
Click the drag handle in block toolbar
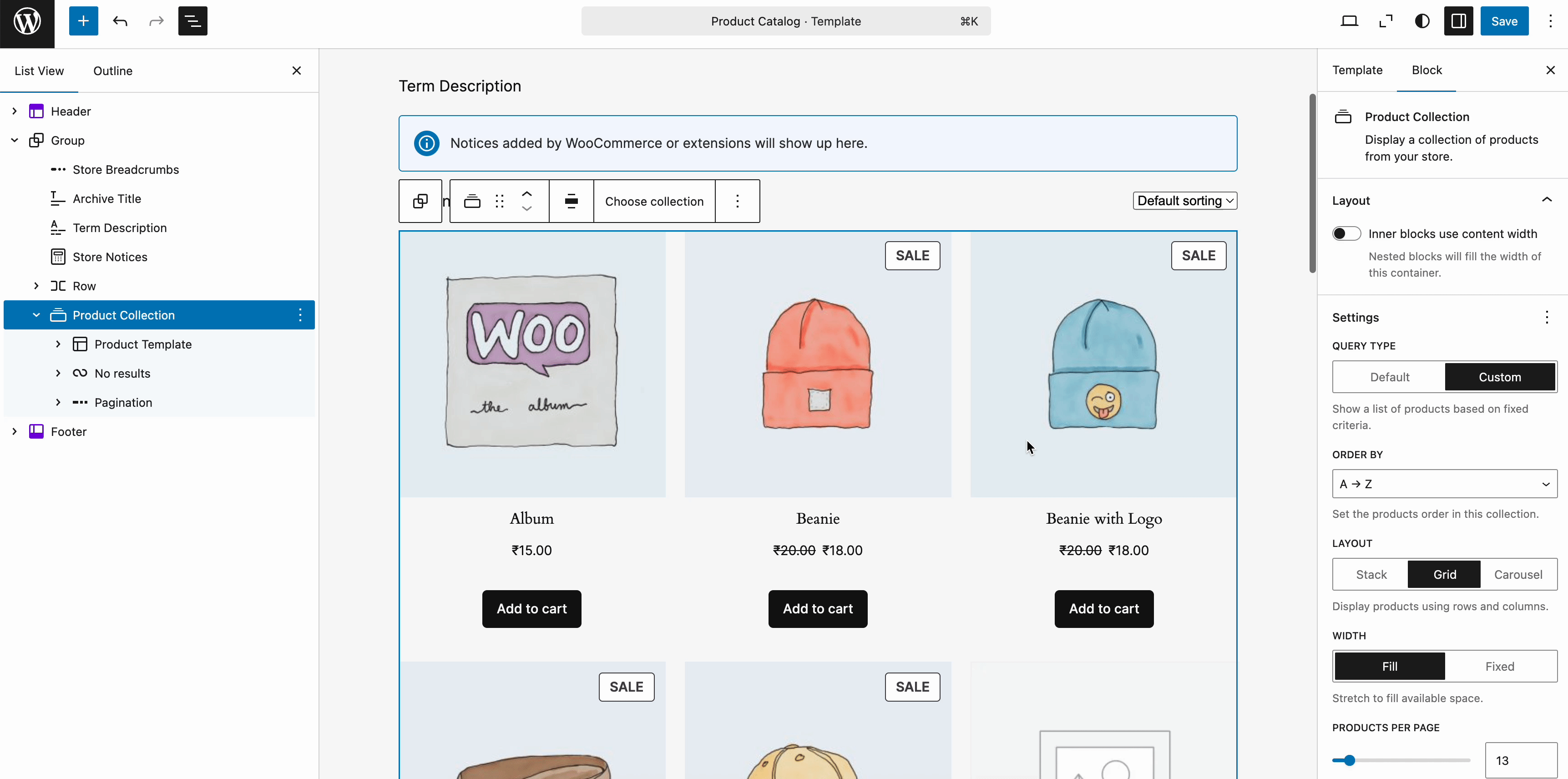pyautogui.click(x=500, y=202)
